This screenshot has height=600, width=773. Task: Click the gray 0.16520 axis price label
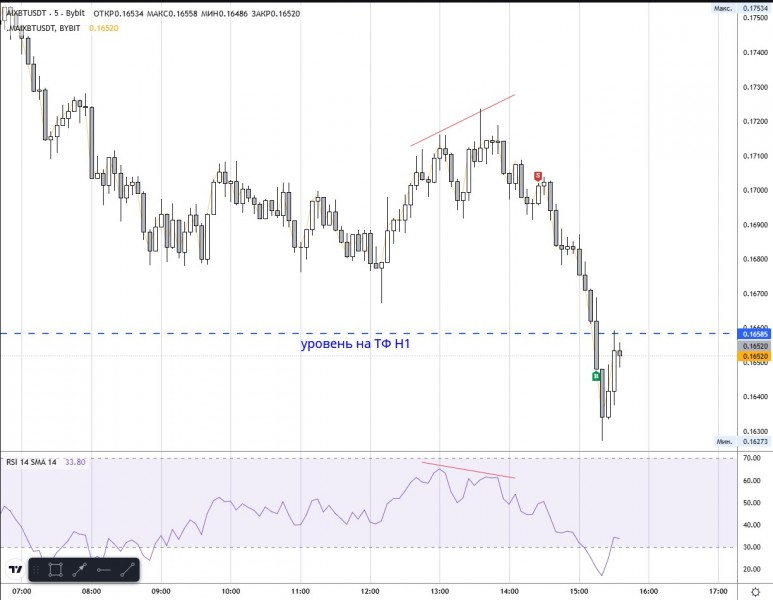pyautogui.click(x=754, y=346)
